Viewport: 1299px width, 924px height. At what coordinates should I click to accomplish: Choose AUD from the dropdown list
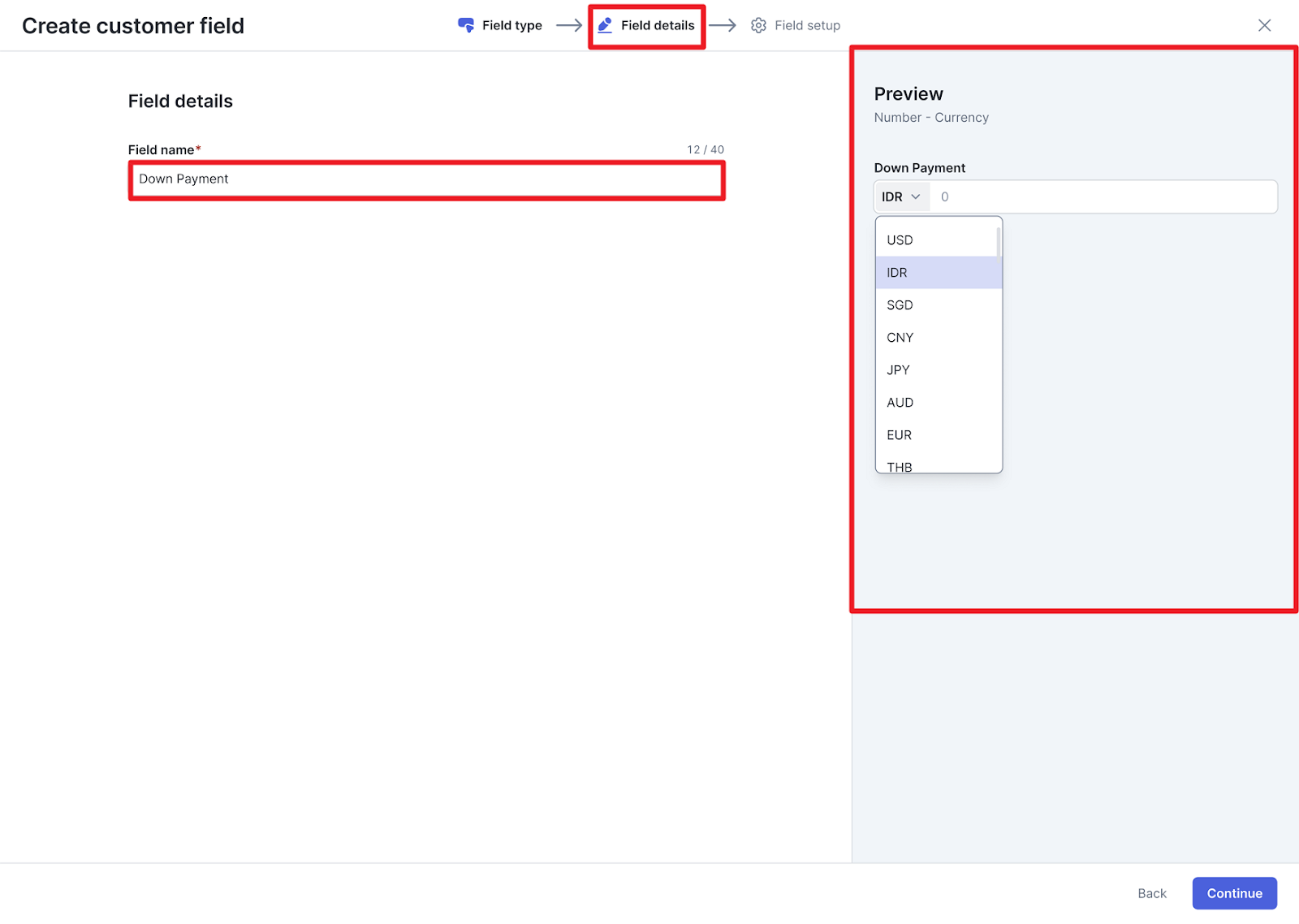pos(900,403)
